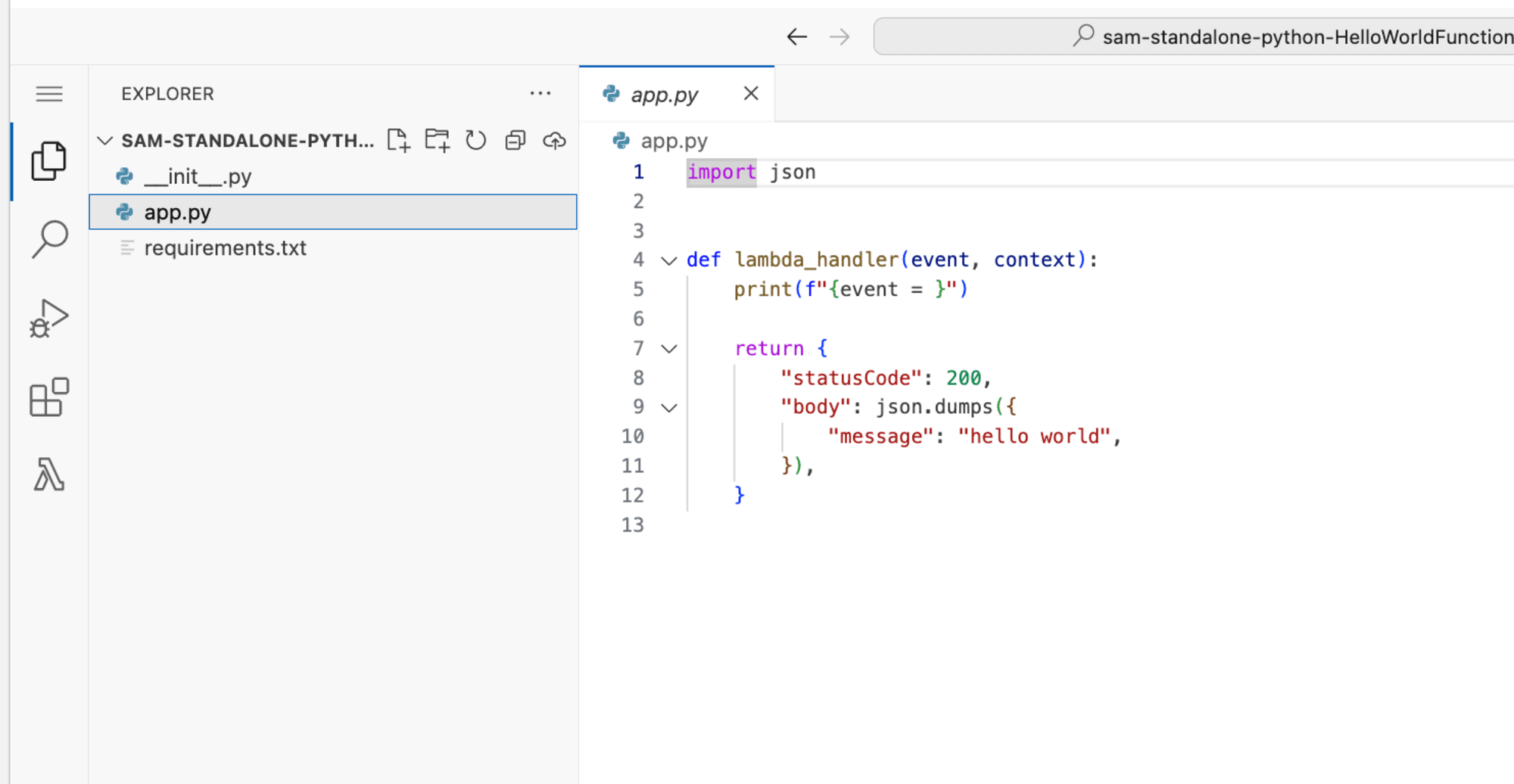Click the context parameter on line 4
1514x784 pixels.
(1034, 260)
